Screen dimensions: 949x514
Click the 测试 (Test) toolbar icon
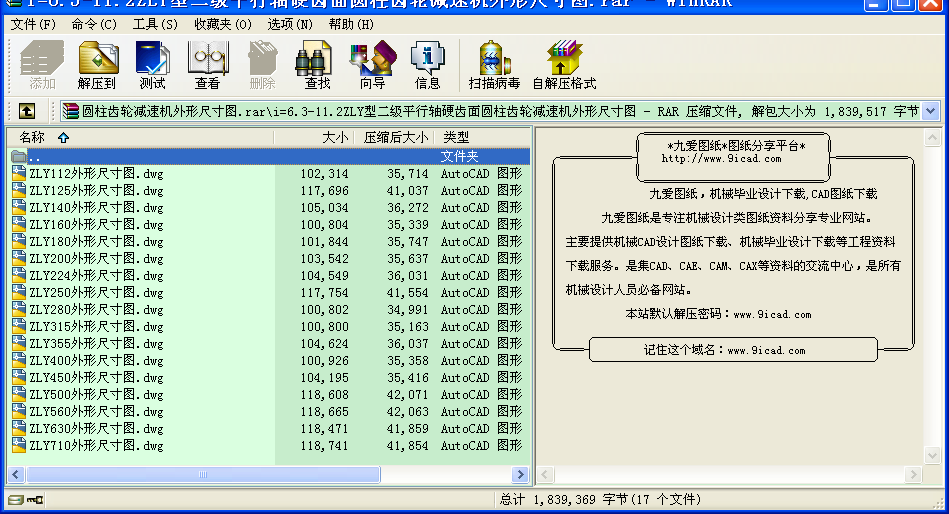click(152, 66)
